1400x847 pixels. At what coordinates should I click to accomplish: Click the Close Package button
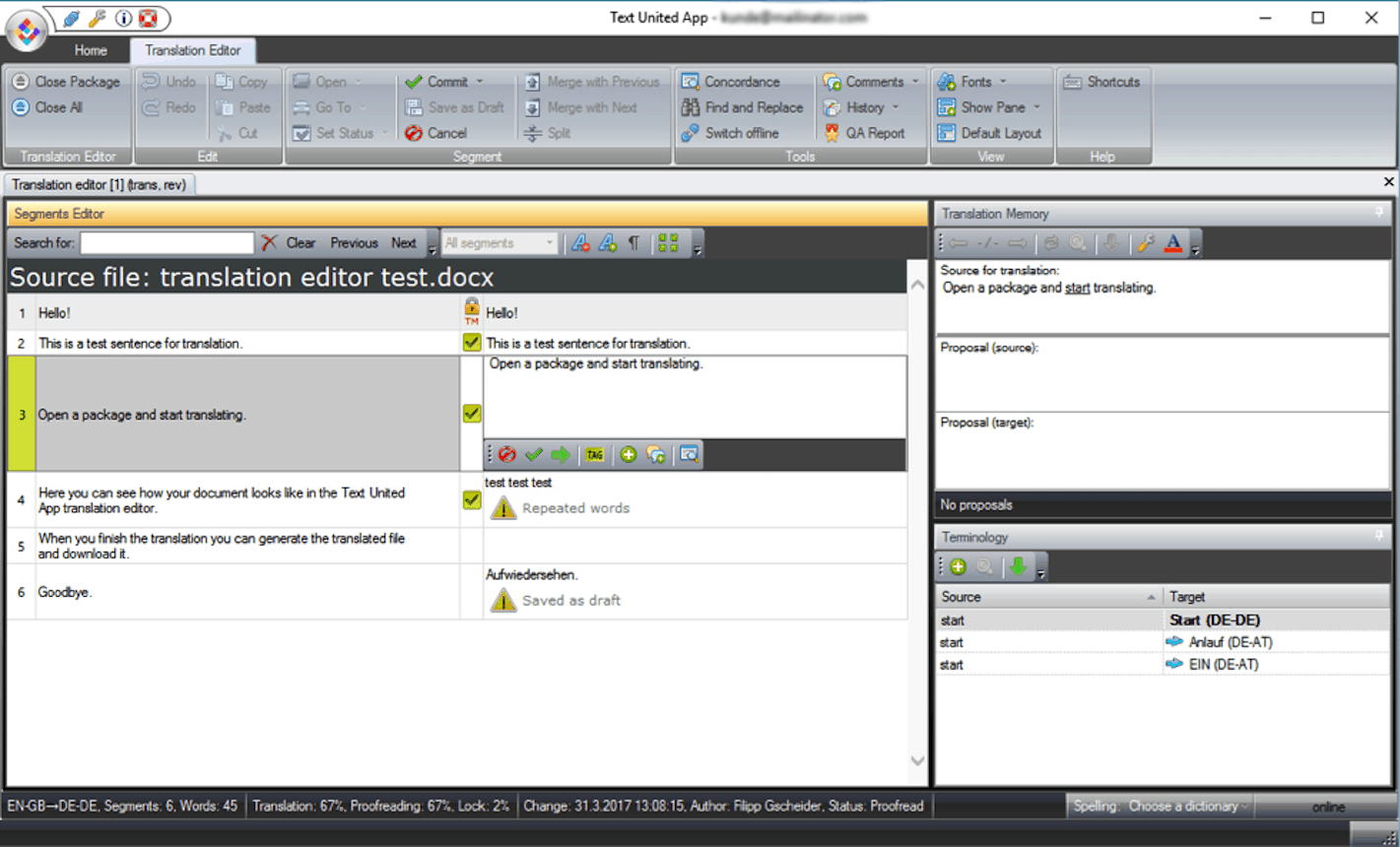click(x=66, y=82)
